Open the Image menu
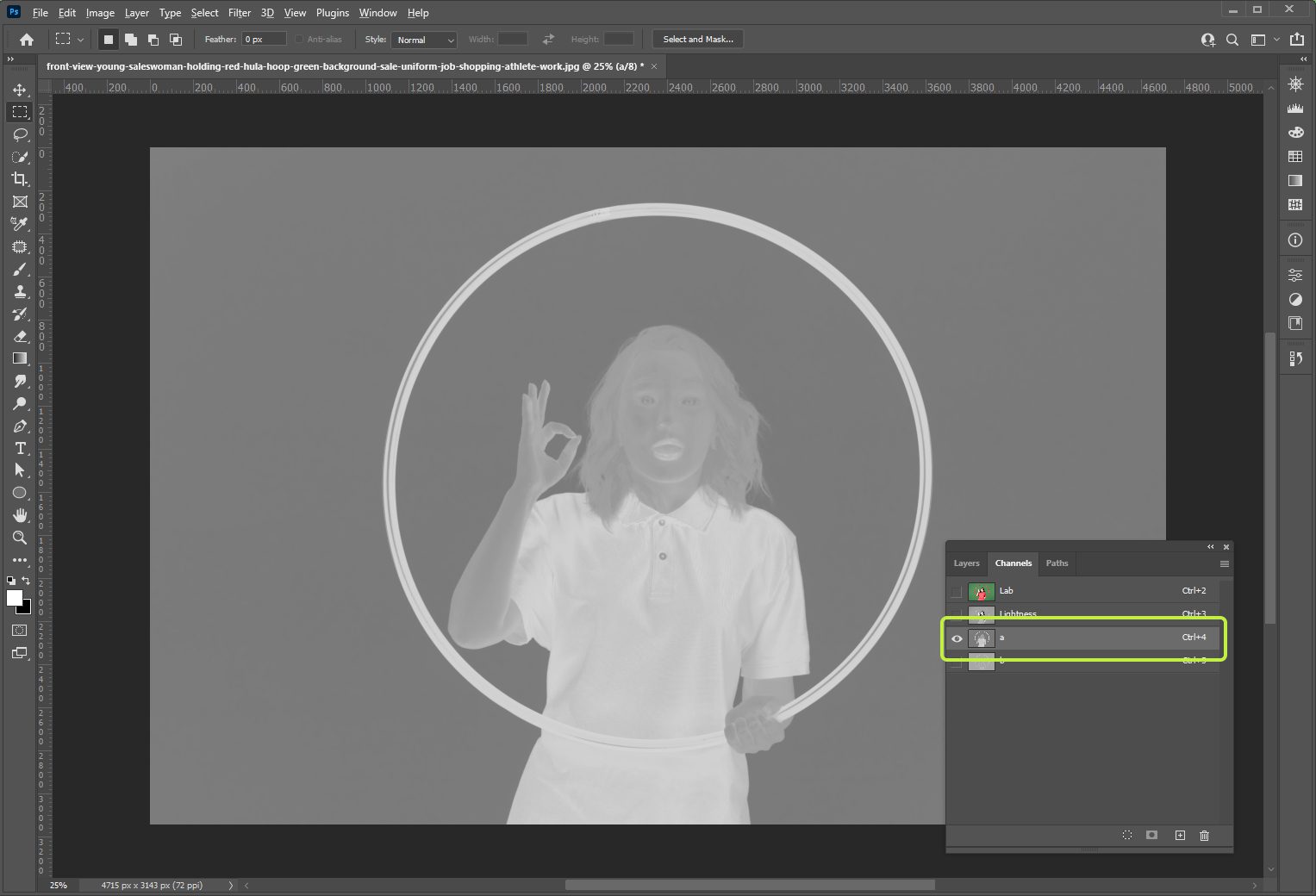 coord(100,13)
